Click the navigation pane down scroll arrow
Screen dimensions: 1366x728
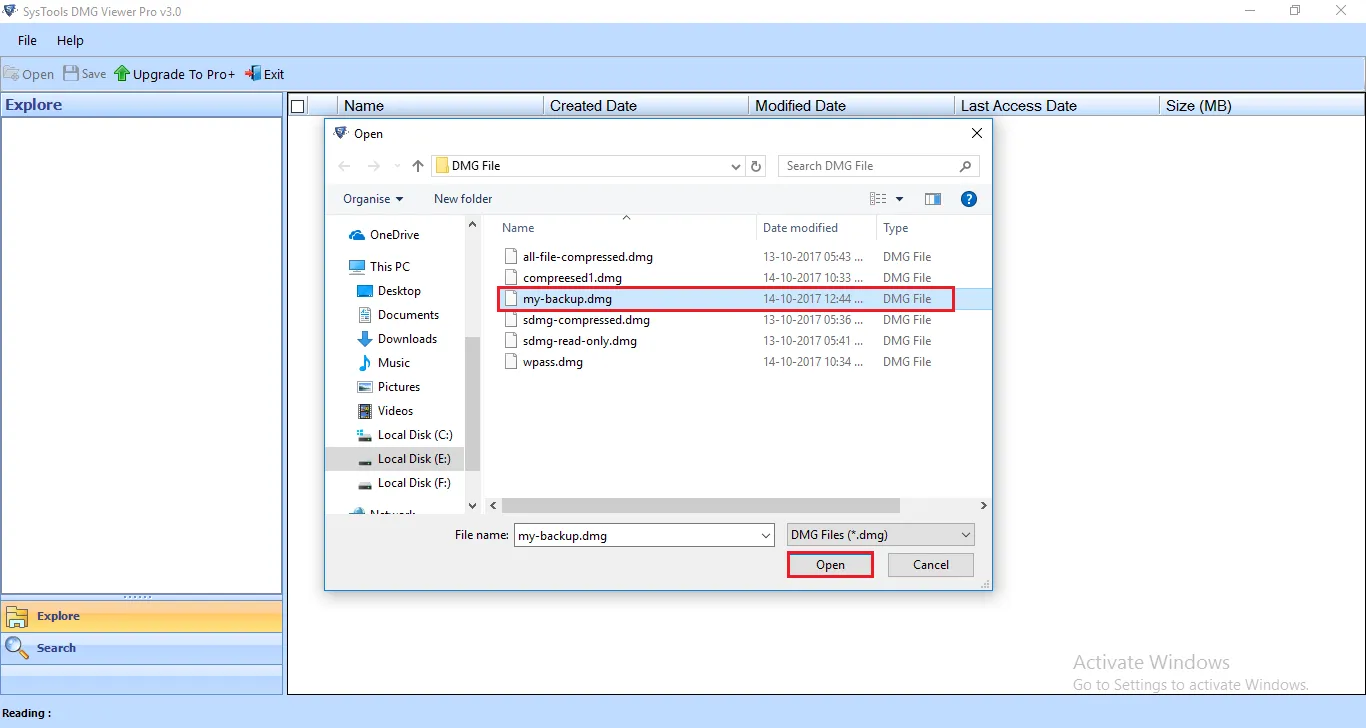click(x=473, y=506)
